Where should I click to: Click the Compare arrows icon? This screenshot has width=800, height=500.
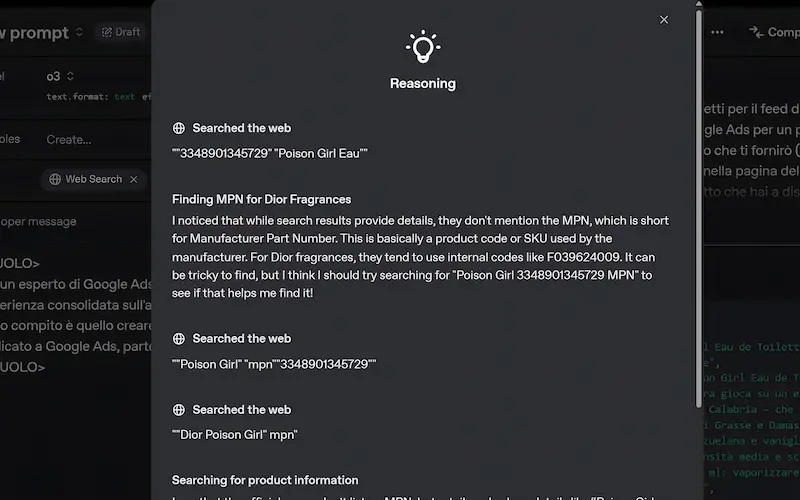coord(756,32)
